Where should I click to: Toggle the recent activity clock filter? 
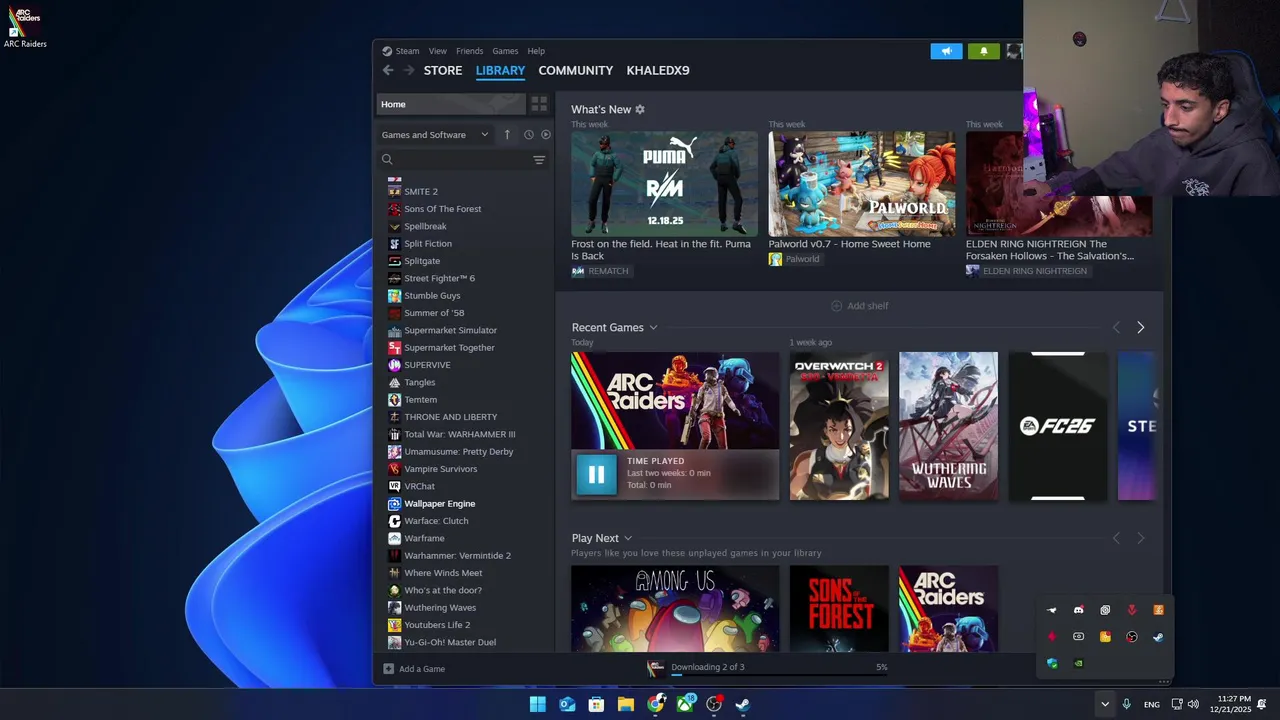(529, 135)
